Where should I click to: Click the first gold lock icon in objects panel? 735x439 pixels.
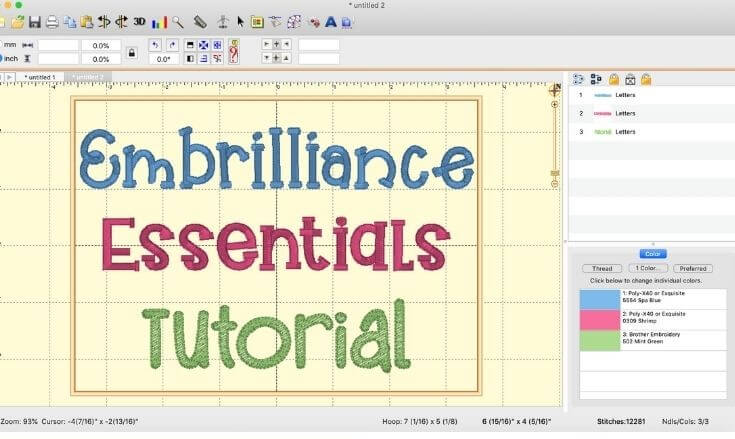click(614, 79)
